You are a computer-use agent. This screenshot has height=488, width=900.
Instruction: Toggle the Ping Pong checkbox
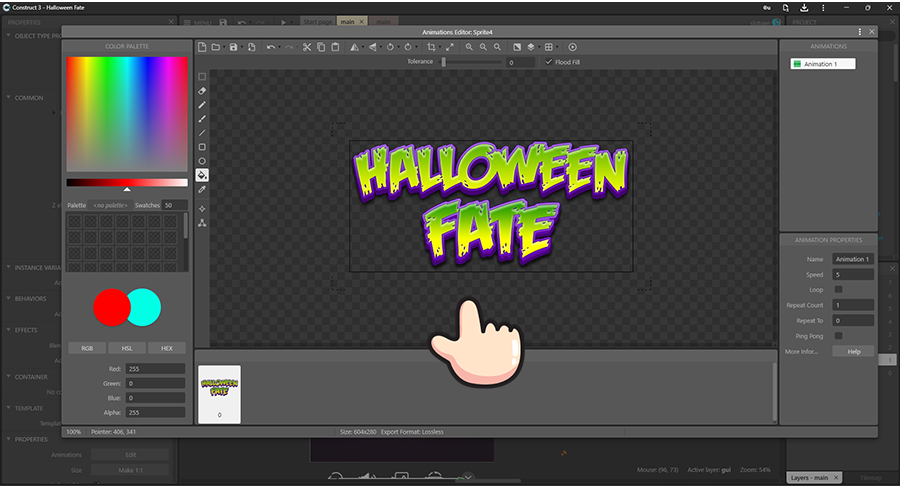click(838, 336)
